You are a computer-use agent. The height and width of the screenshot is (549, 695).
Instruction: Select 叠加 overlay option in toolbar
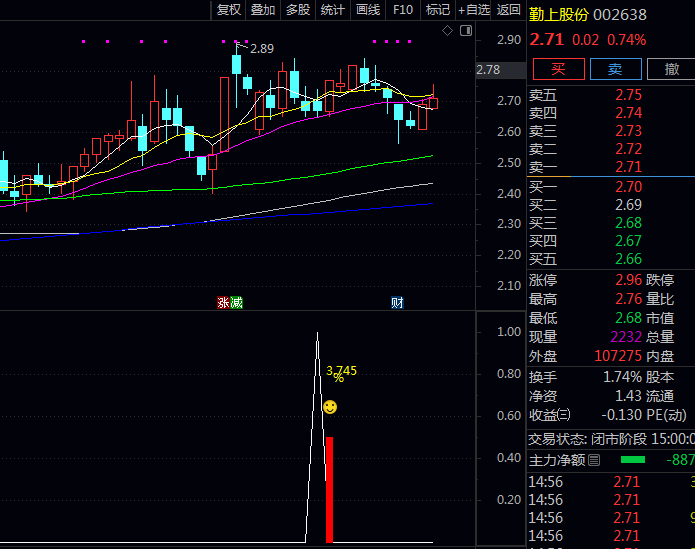[x=263, y=10]
